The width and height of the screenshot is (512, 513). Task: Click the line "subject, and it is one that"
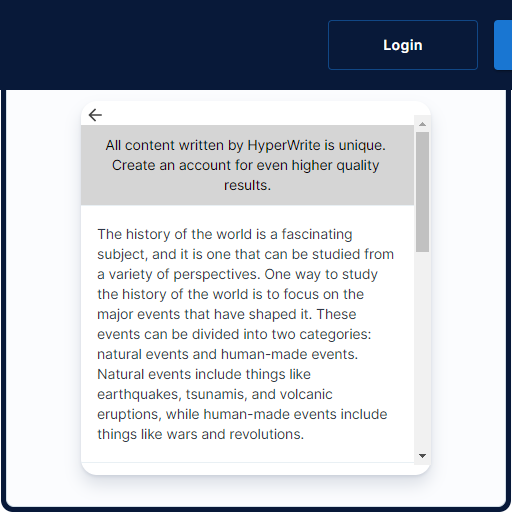180,254
